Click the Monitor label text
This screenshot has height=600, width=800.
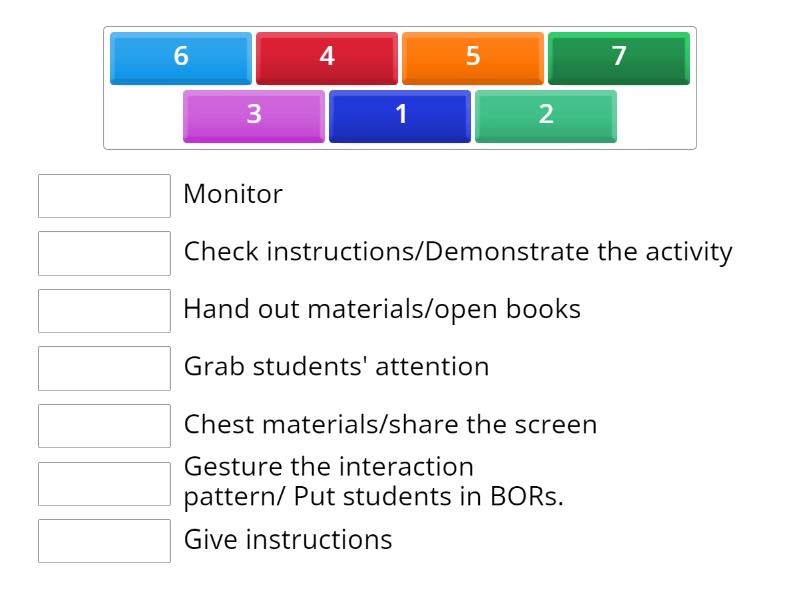coord(232,194)
